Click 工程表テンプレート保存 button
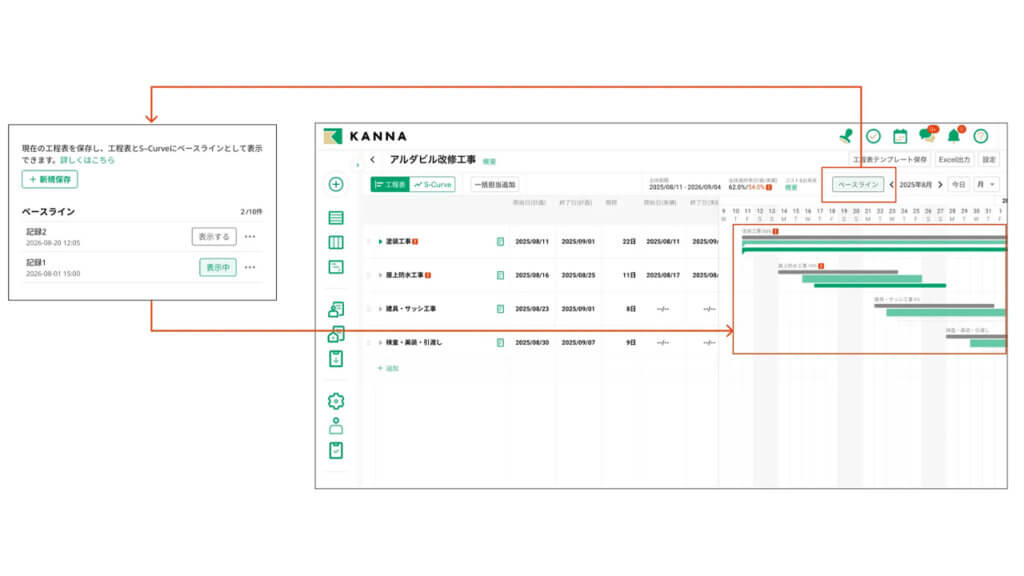The width and height of the screenshot is (1024, 576). pos(889,159)
